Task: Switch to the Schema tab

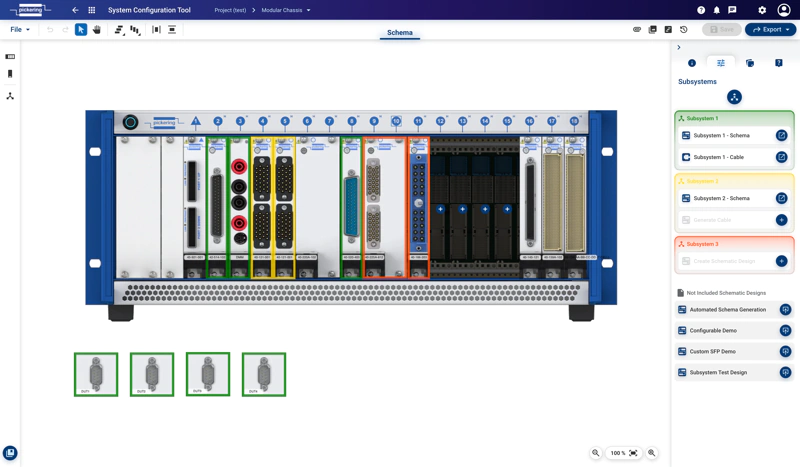Action: pos(399,33)
